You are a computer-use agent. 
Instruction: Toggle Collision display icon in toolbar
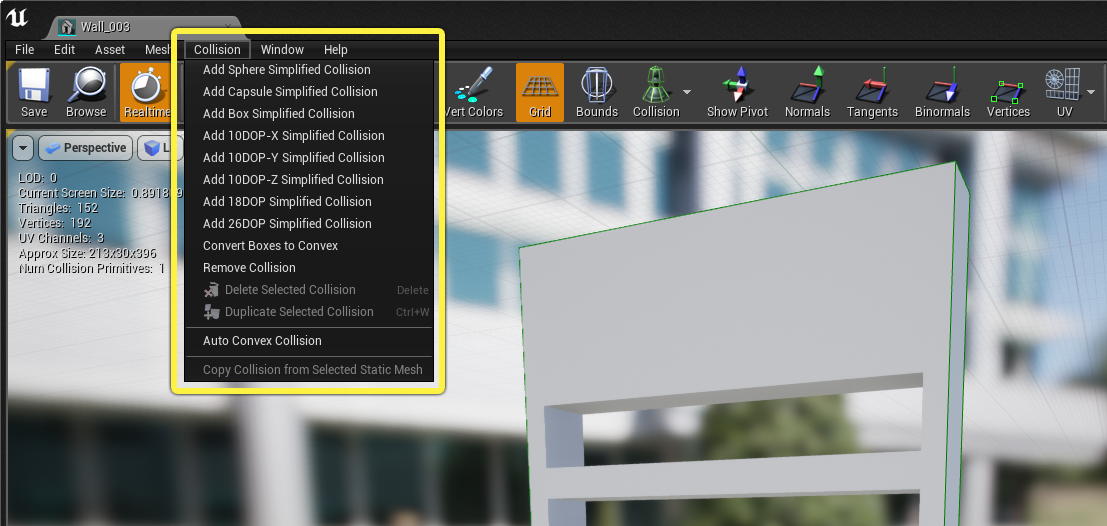click(655, 92)
